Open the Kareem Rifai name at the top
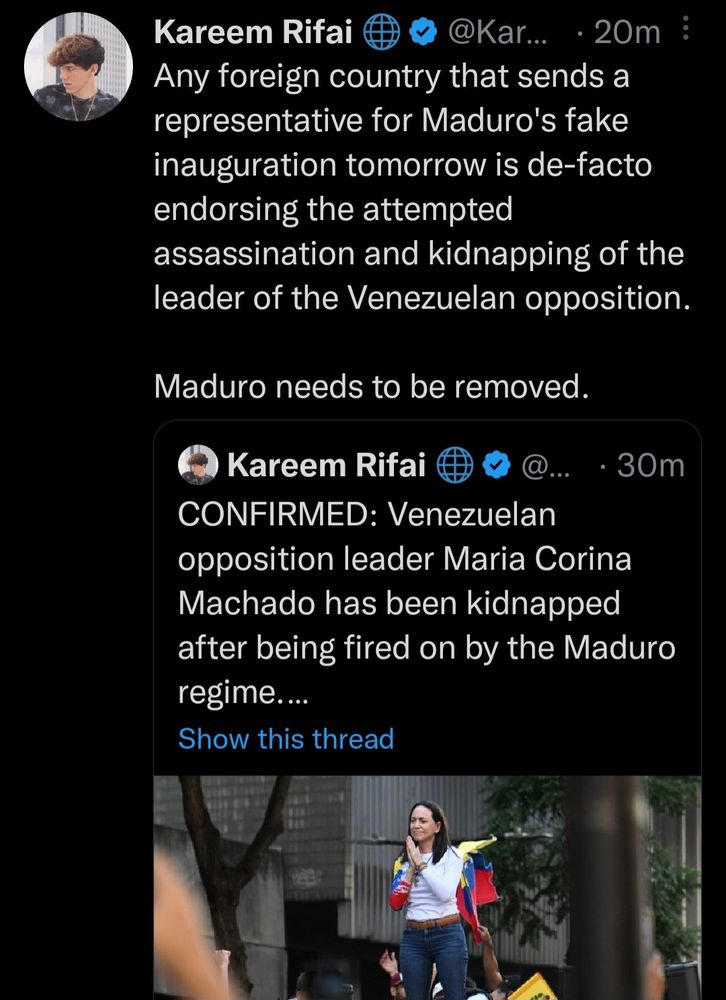 [x=253, y=32]
